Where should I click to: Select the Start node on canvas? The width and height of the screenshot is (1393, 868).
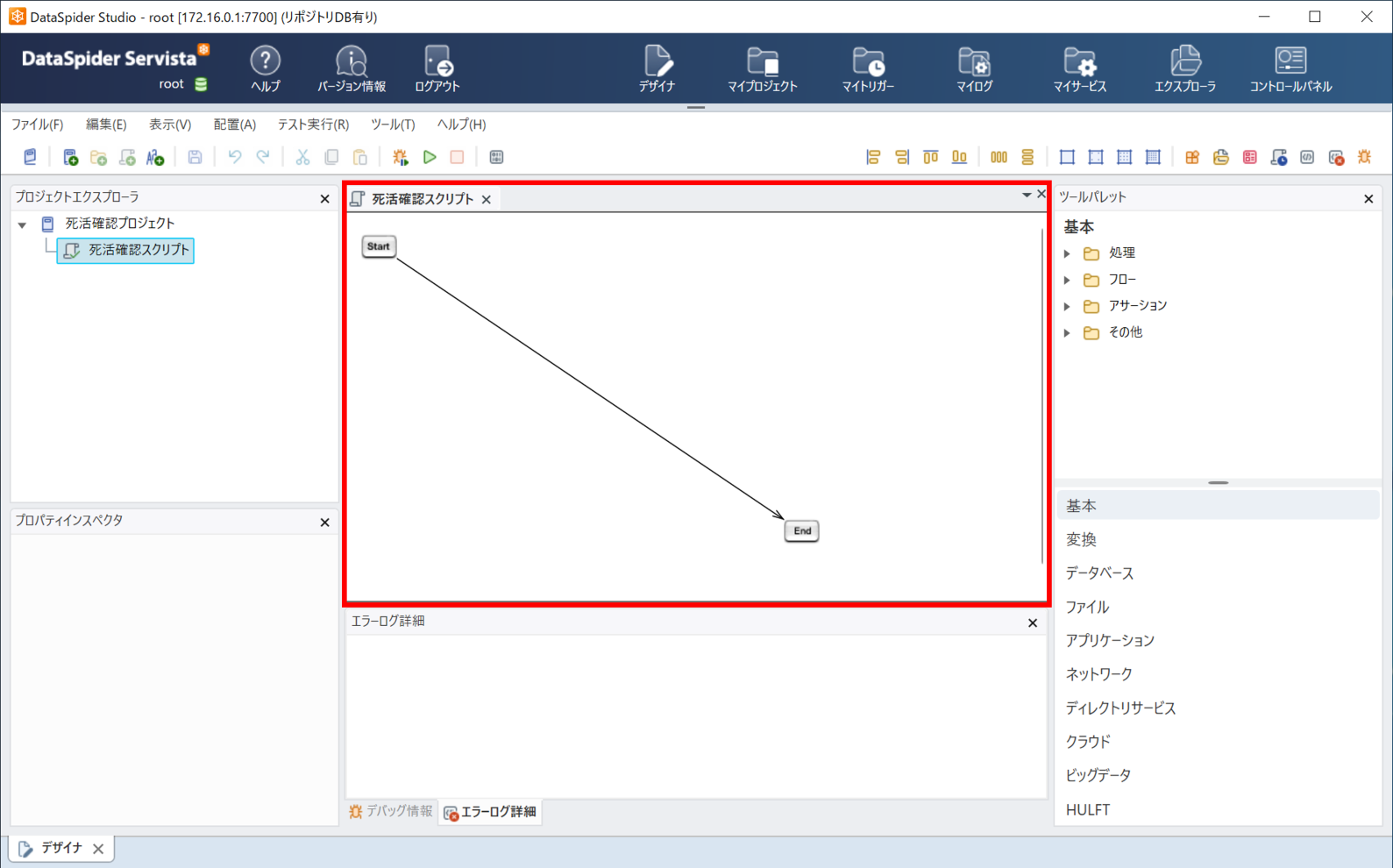(379, 246)
